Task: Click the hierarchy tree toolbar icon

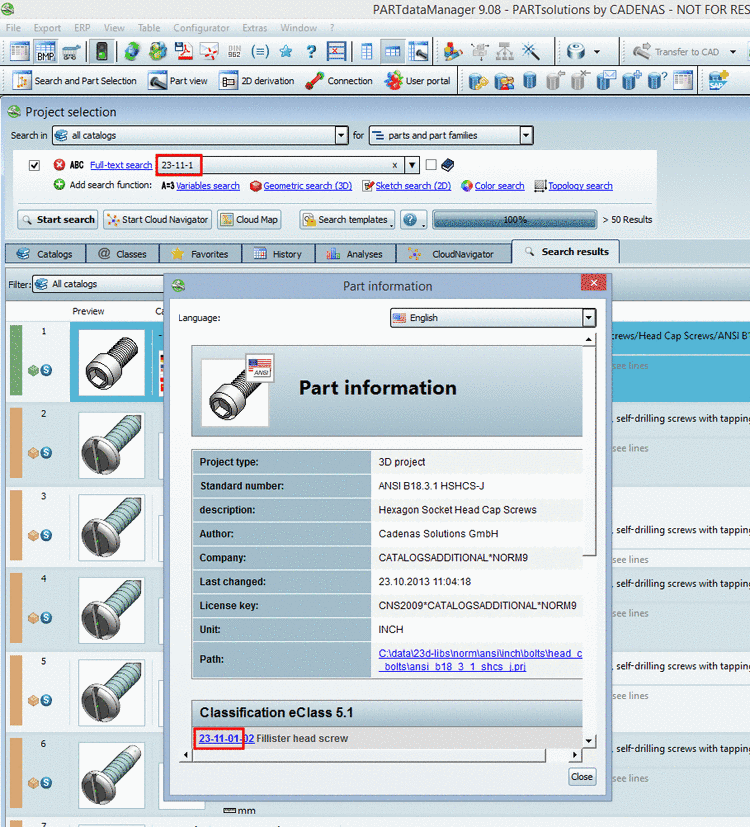Action: 505,51
